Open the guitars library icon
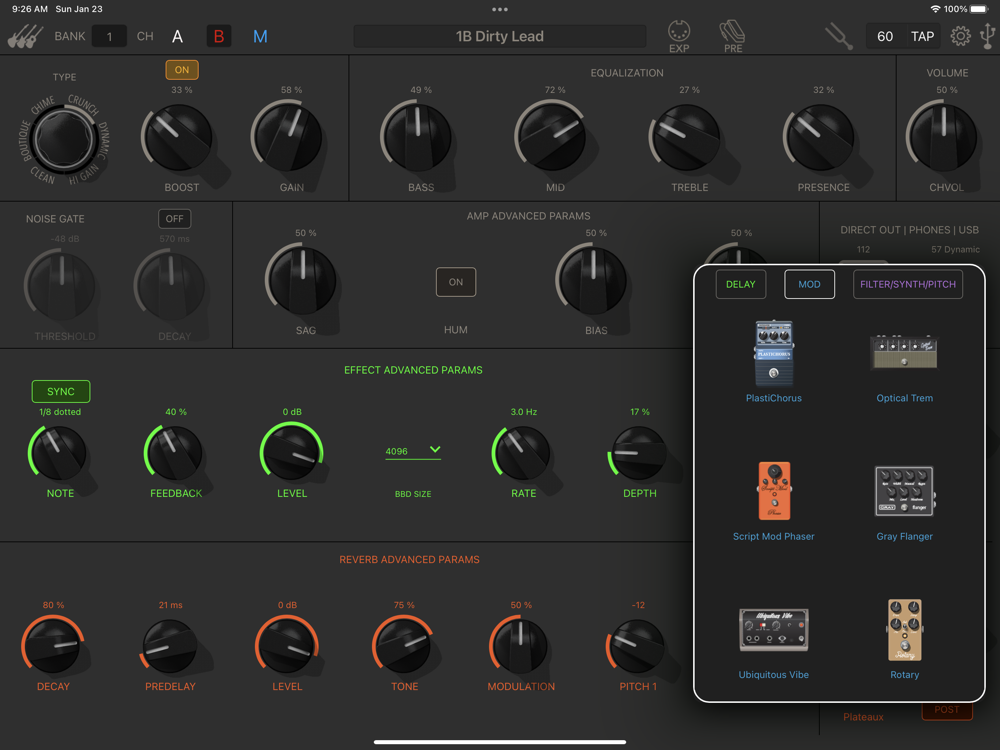 (x=26, y=36)
